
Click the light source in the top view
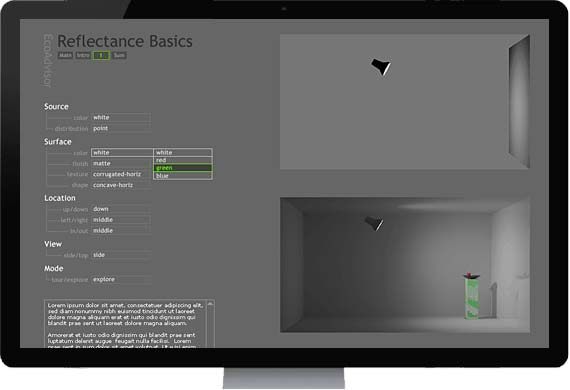381,67
